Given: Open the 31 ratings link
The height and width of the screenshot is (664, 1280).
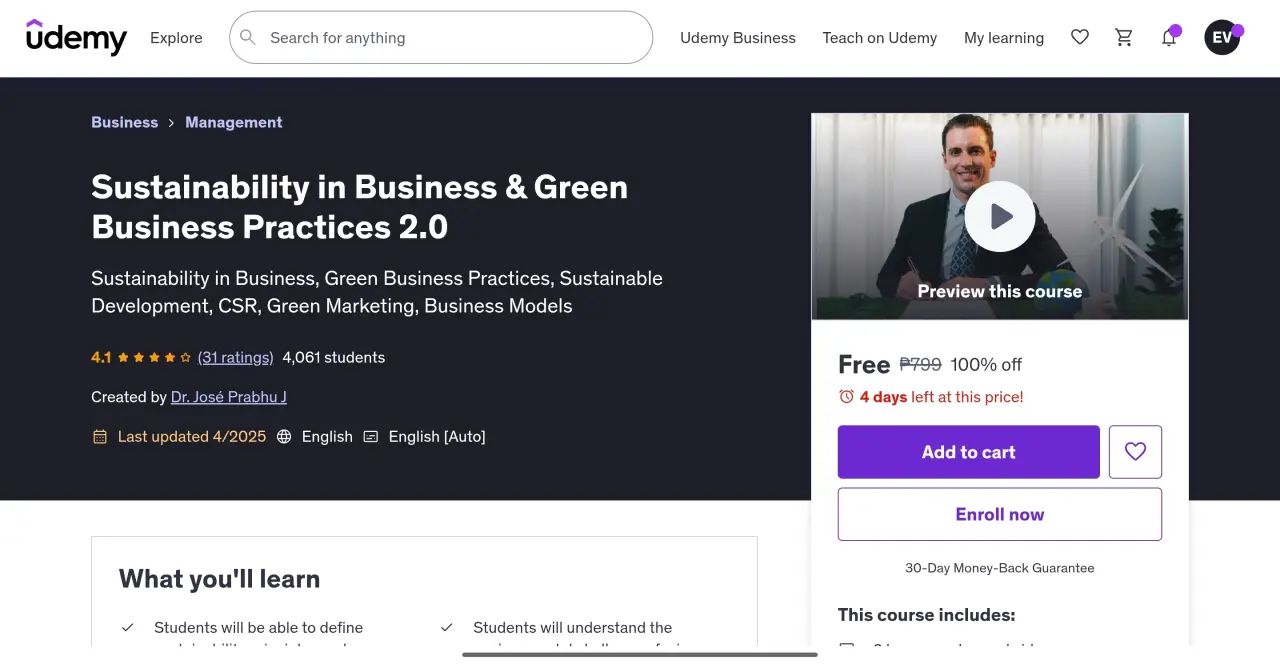Looking at the screenshot, I should (x=236, y=357).
